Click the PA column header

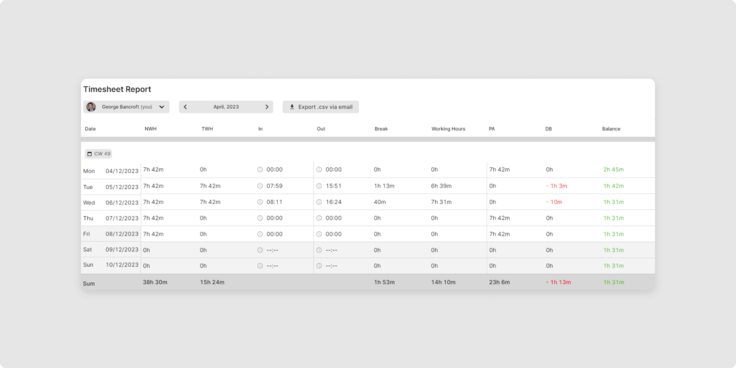click(x=491, y=129)
